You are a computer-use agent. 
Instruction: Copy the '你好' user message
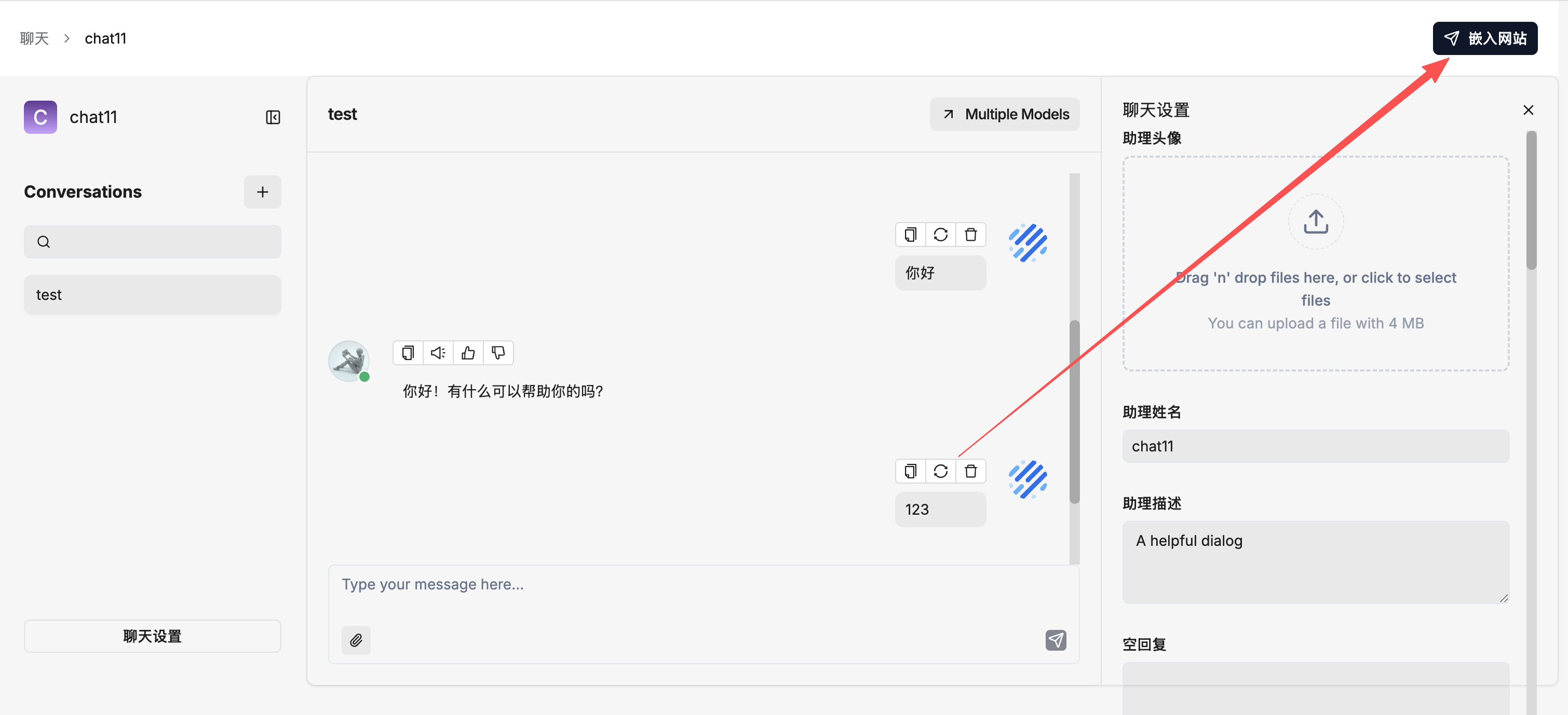[x=910, y=235]
